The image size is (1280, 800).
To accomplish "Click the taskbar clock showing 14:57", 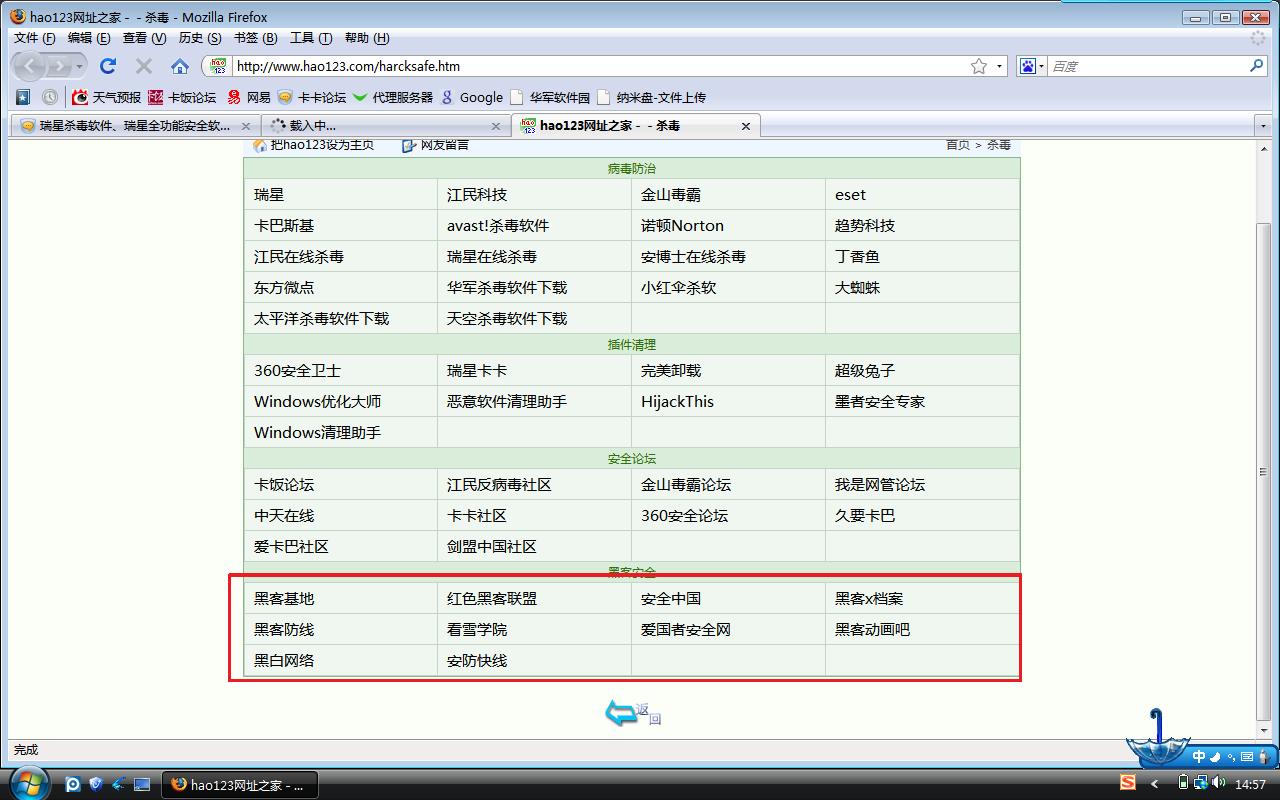I will [x=1251, y=785].
